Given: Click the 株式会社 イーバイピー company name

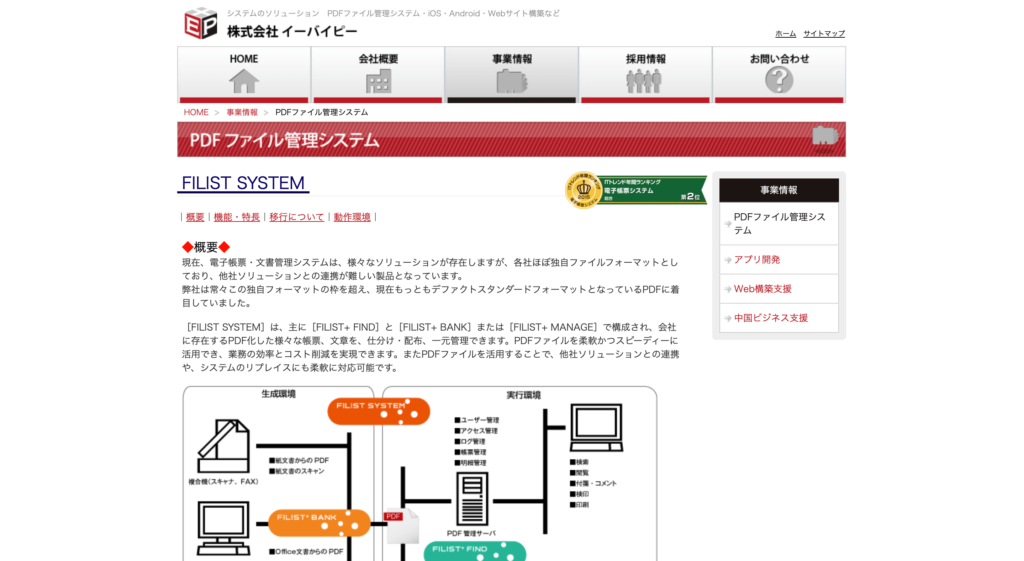Looking at the screenshot, I should tap(292, 31).
